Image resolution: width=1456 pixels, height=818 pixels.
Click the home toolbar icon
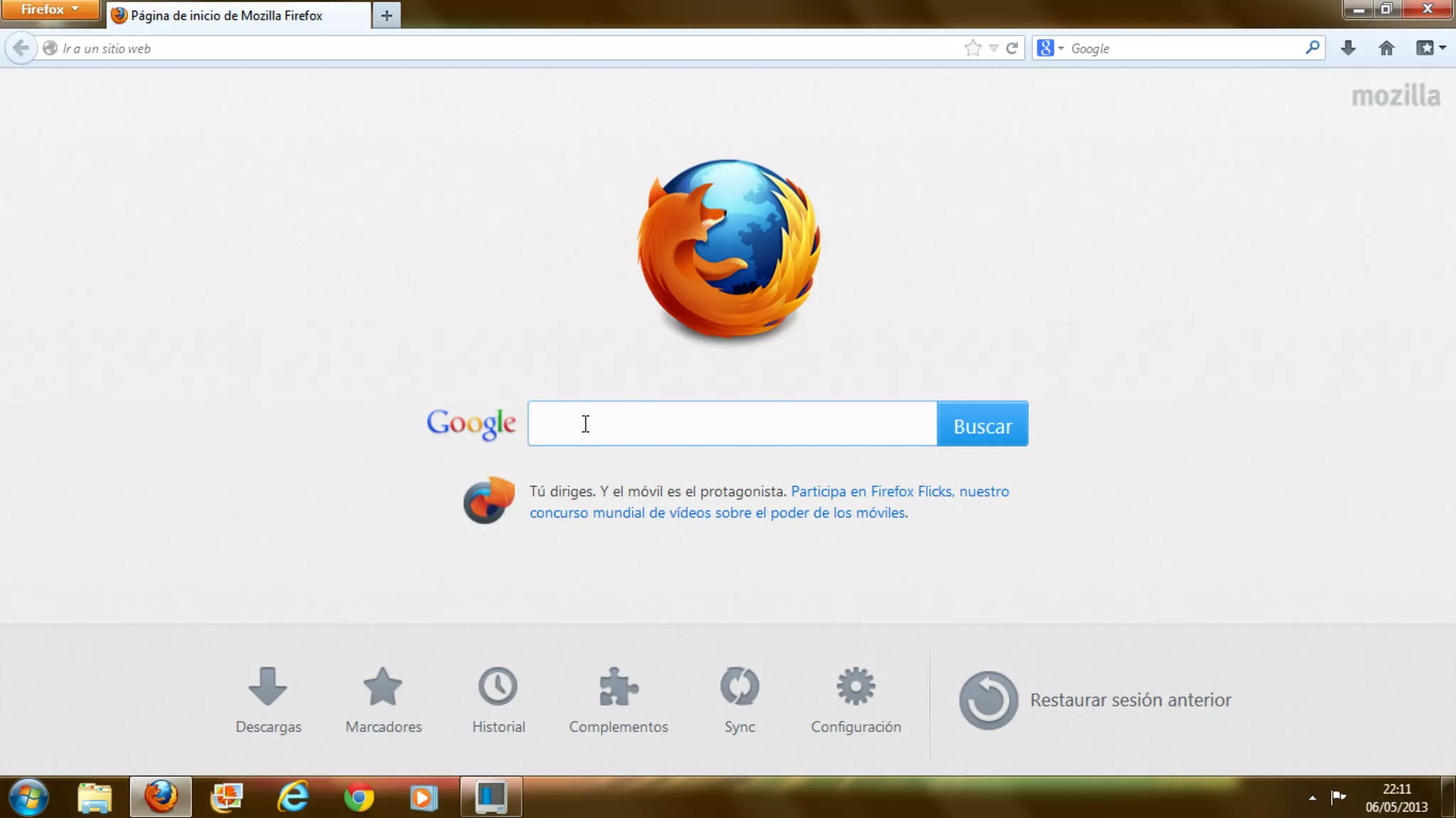pyautogui.click(x=1386, y=48)
